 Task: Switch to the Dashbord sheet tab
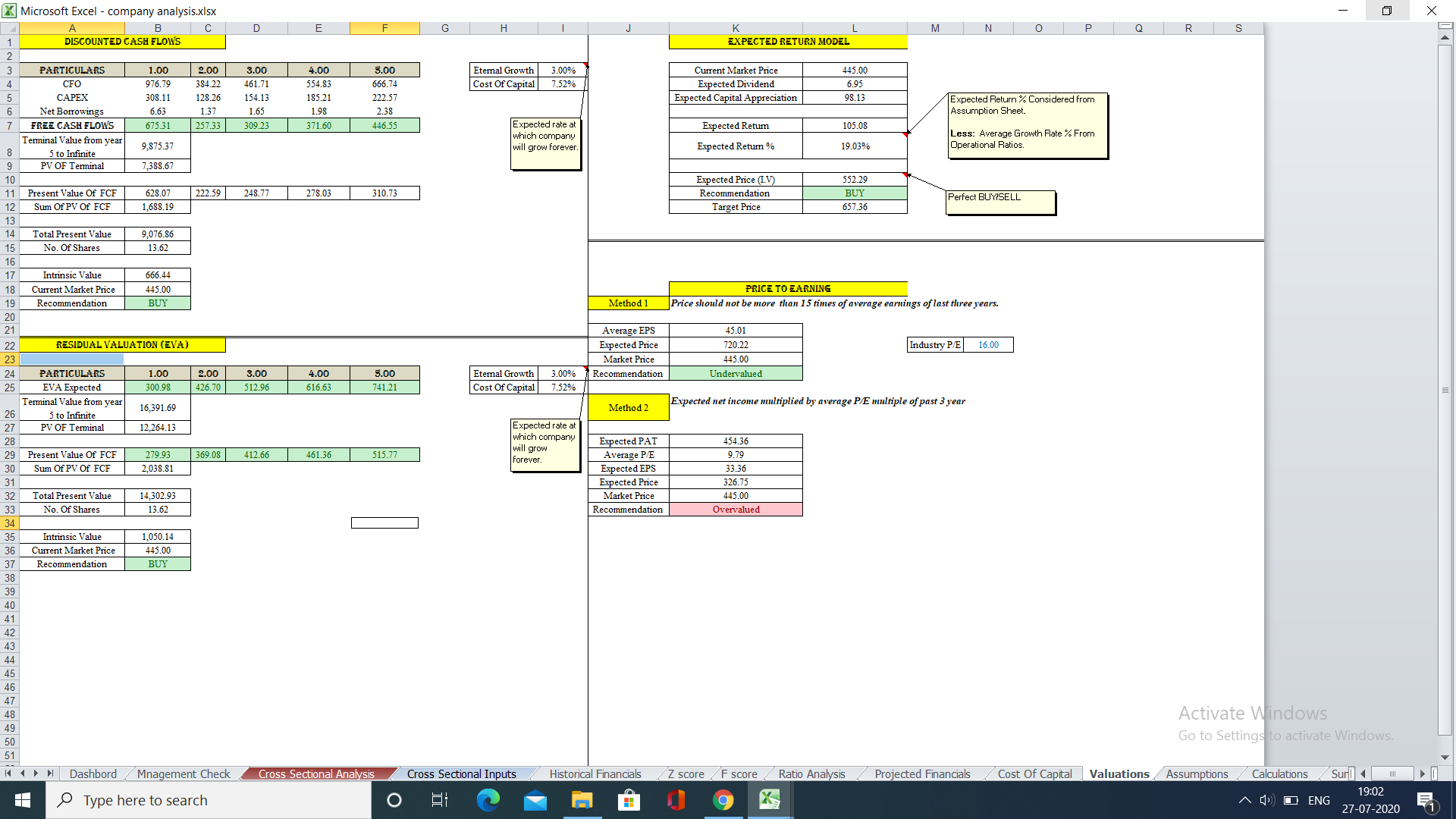tap(93, 773)
